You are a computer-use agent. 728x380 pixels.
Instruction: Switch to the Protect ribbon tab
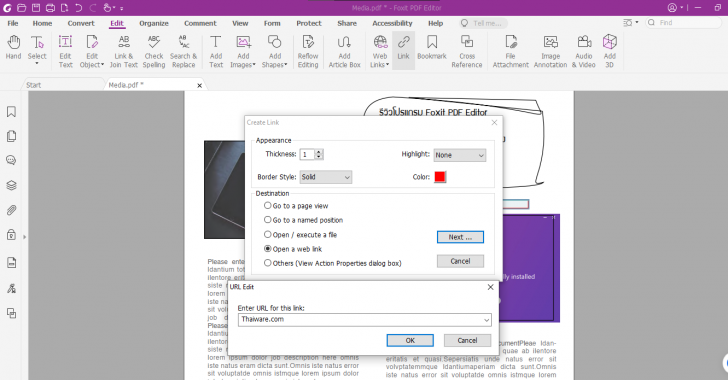(309, 23)
